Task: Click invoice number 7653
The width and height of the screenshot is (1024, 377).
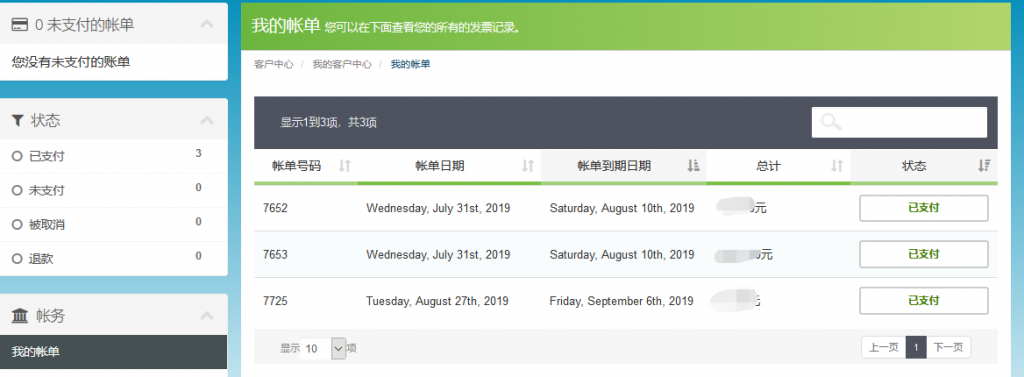Action: (x=275, y=254)
